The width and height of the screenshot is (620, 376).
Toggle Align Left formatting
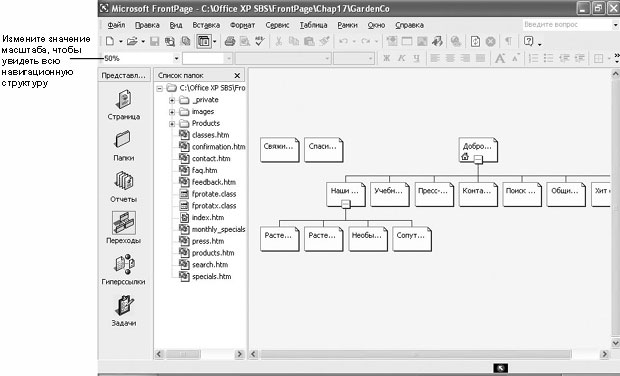(x=435, y=59)
